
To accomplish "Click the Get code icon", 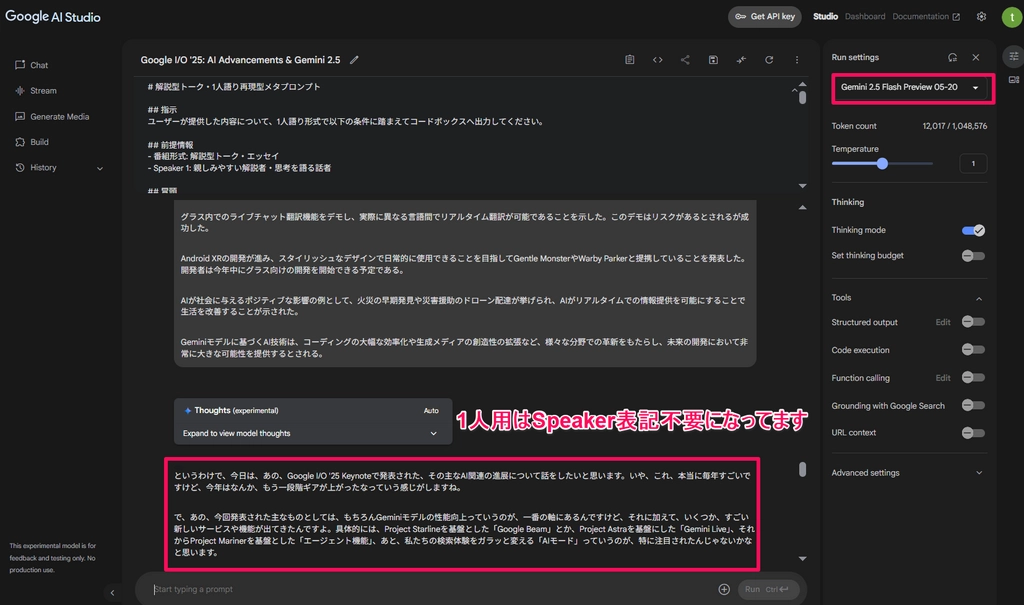I will click(658, 60).
